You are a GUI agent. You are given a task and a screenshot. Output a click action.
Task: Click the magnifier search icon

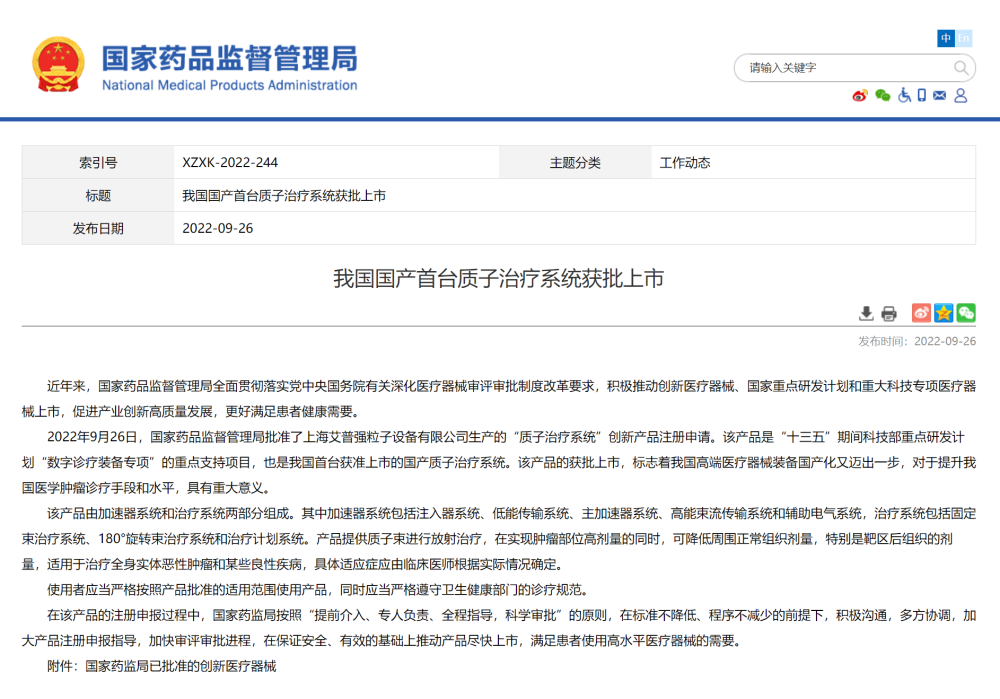[961, 68]
